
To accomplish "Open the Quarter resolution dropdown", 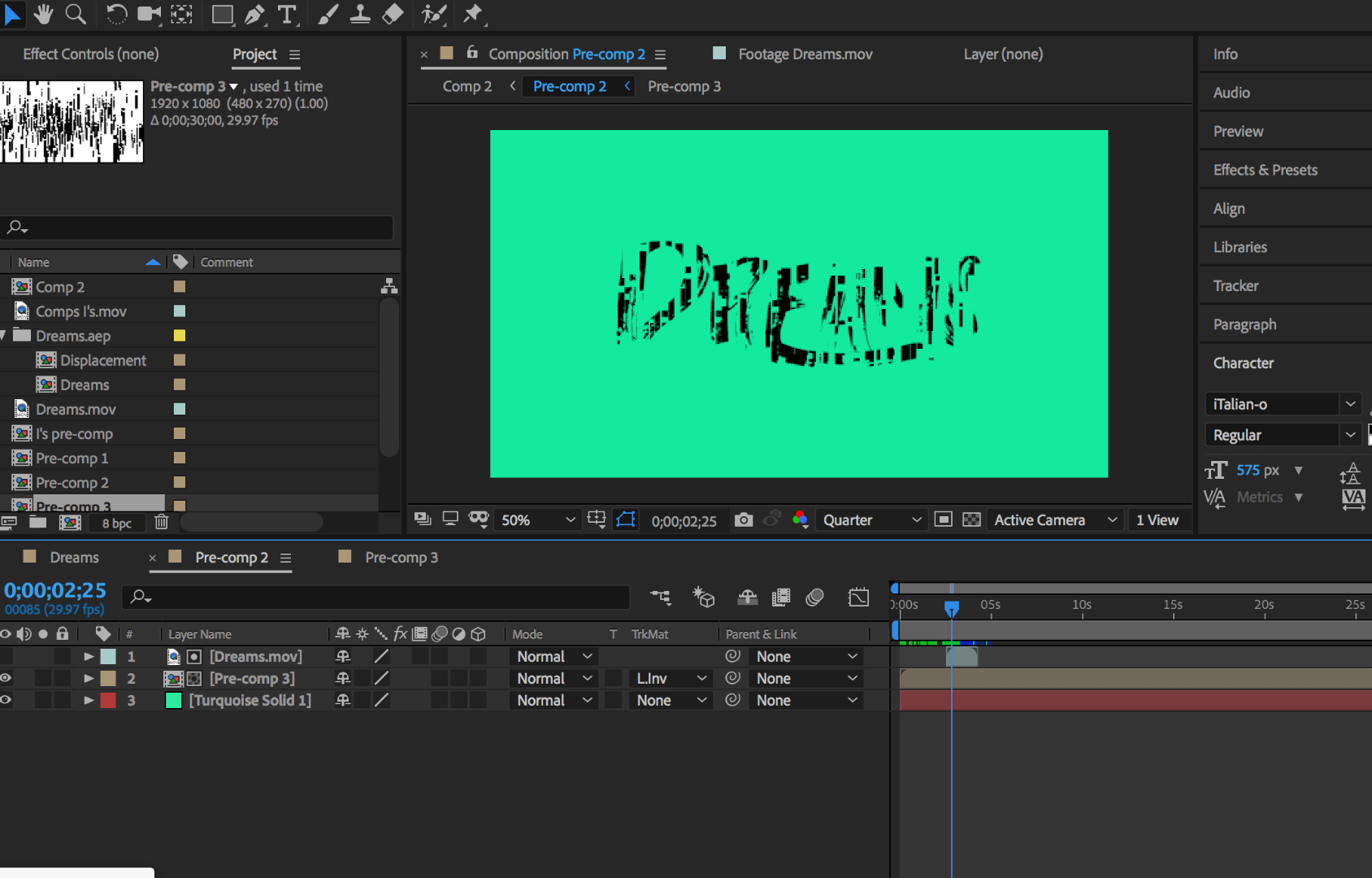I will coord(871,520).
